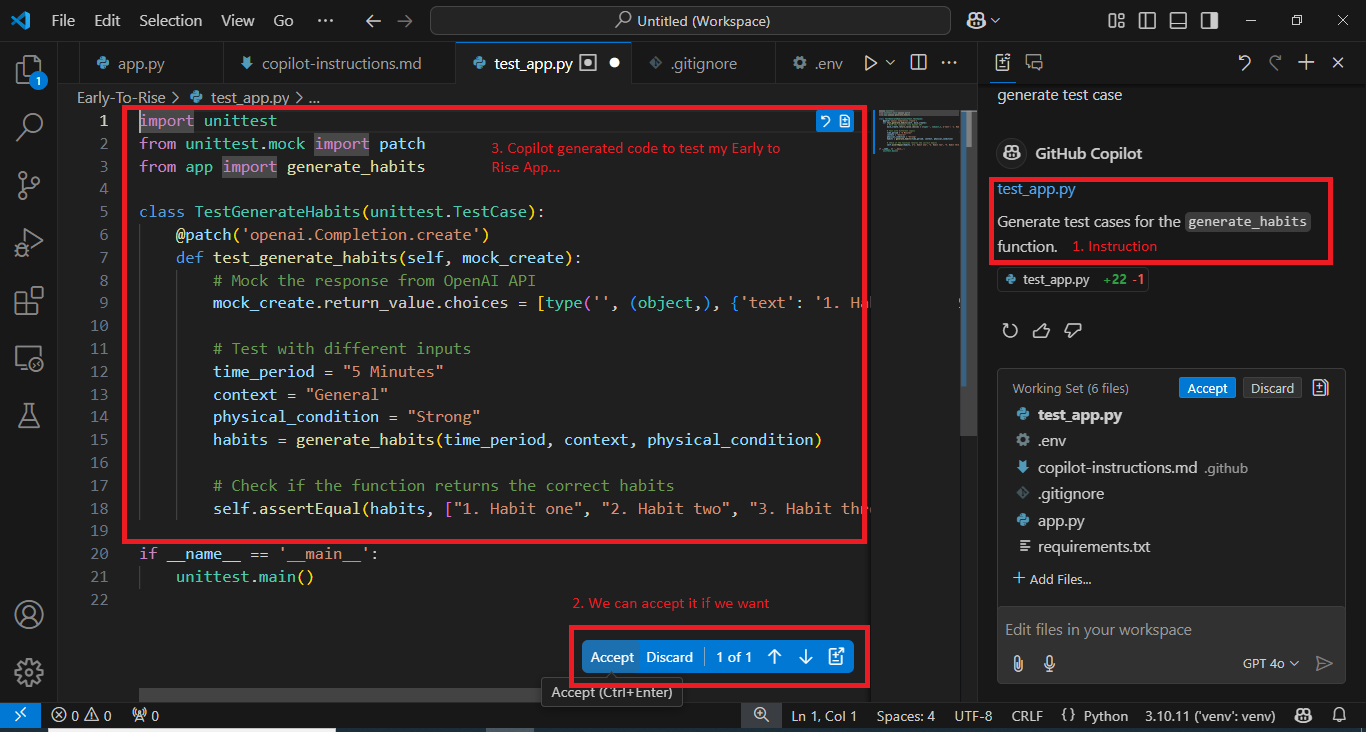This screenshot has width=1366, height=732.
Task: Start a new edit session with the plus icon
Action: click(x=1306, y=63)
